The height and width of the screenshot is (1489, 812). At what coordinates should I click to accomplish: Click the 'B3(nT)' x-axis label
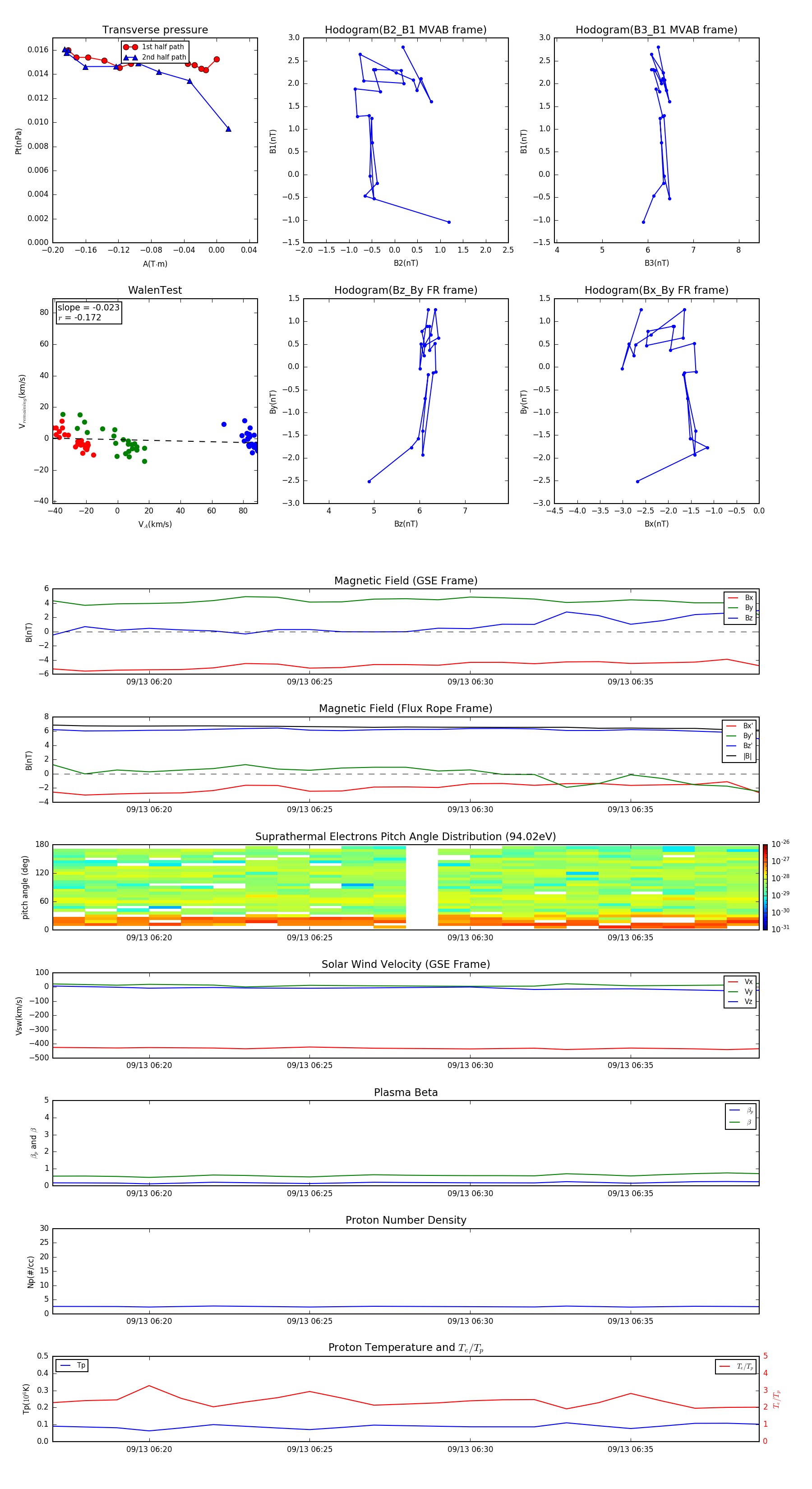tap(656, 263)
